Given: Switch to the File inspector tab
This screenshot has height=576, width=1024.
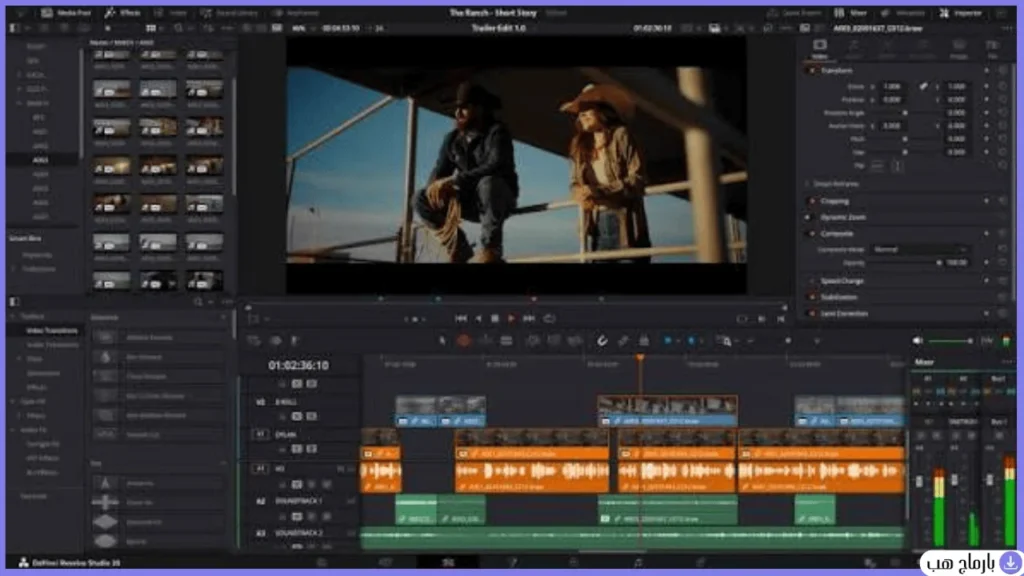Looking at the screenshot, I should pos(992,48).
